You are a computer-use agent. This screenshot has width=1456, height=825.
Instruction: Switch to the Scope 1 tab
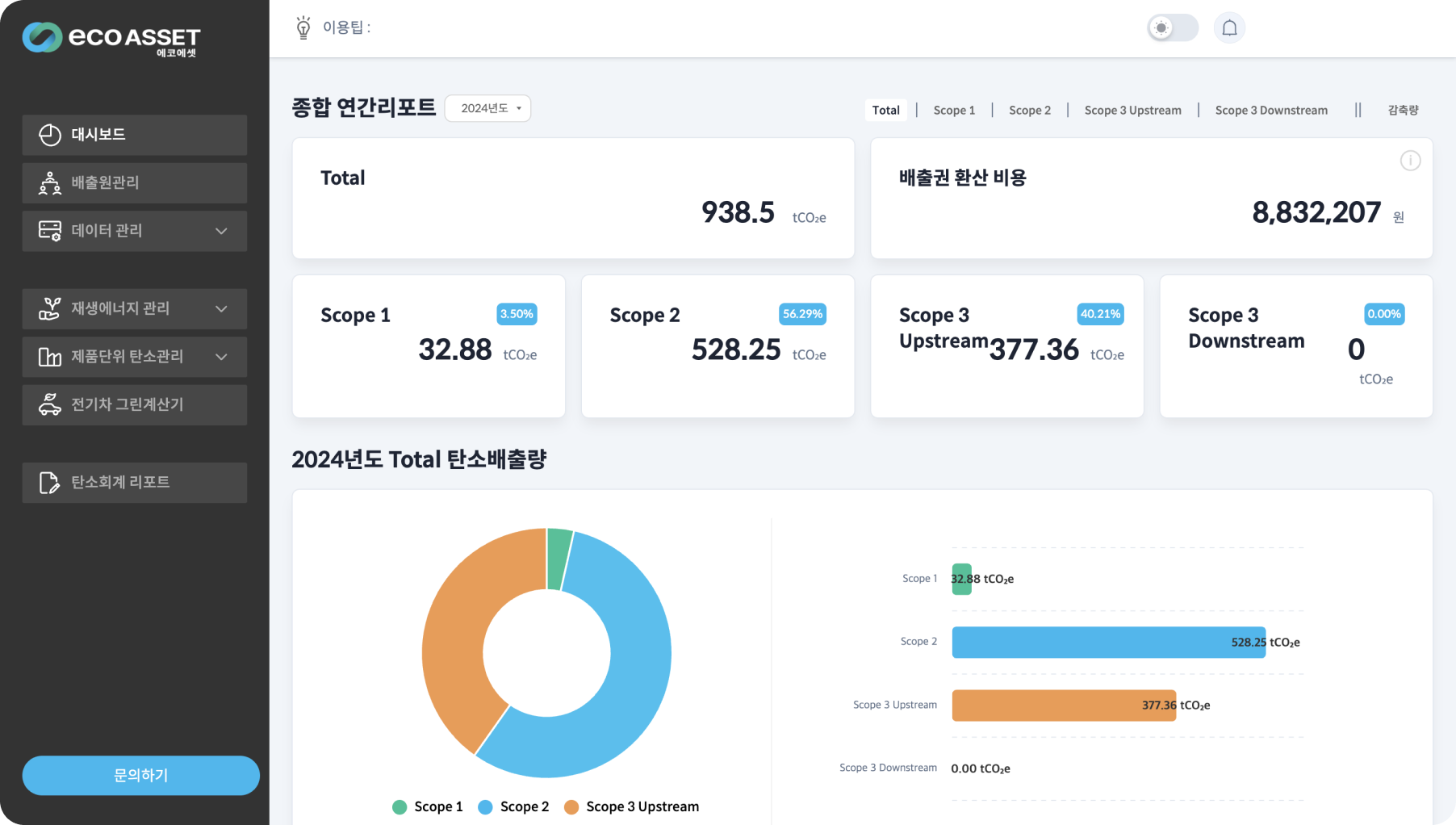click(954, 110)
